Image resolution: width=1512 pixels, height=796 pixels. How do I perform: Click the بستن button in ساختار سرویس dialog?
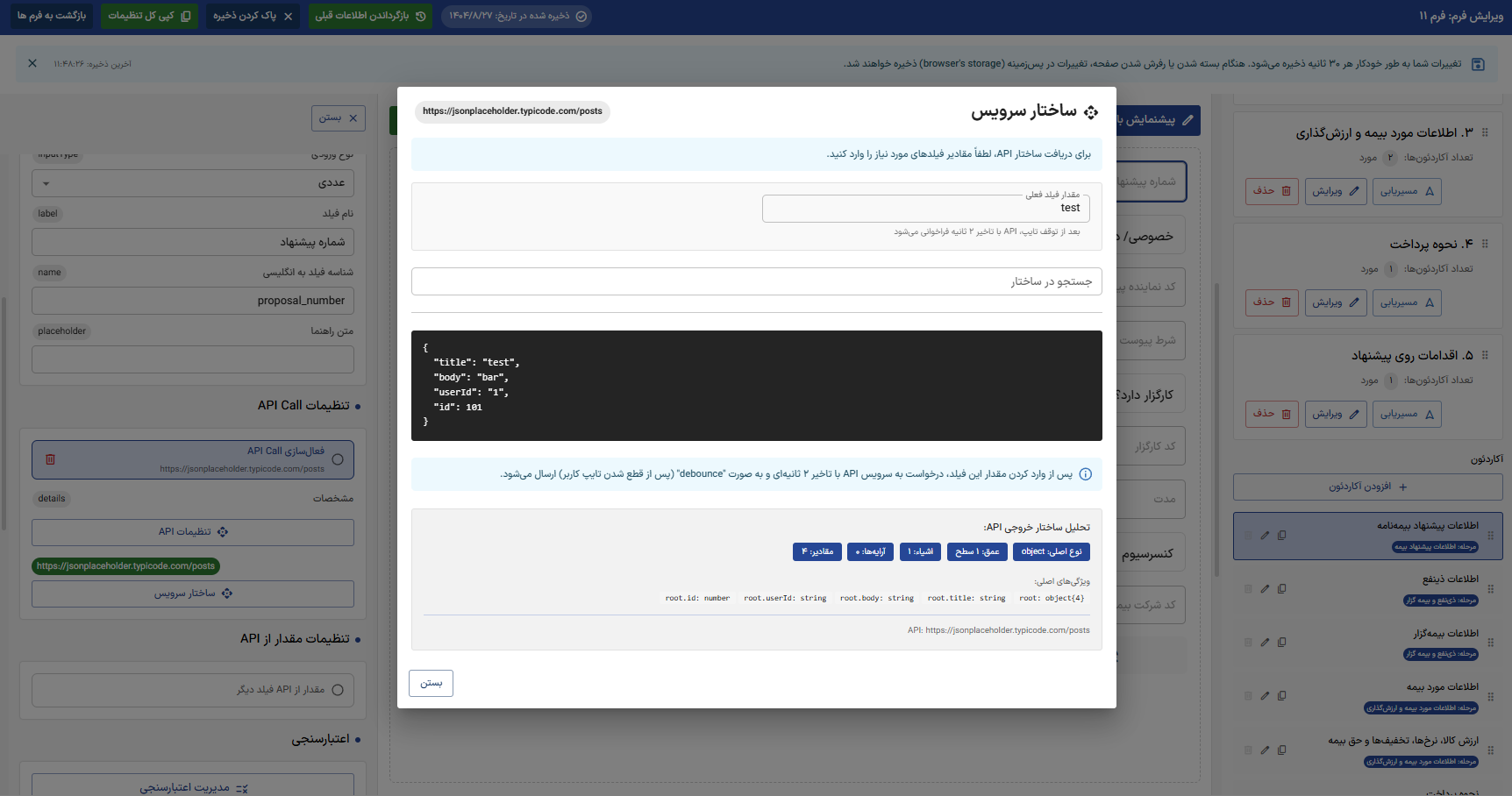pos(431,683)
